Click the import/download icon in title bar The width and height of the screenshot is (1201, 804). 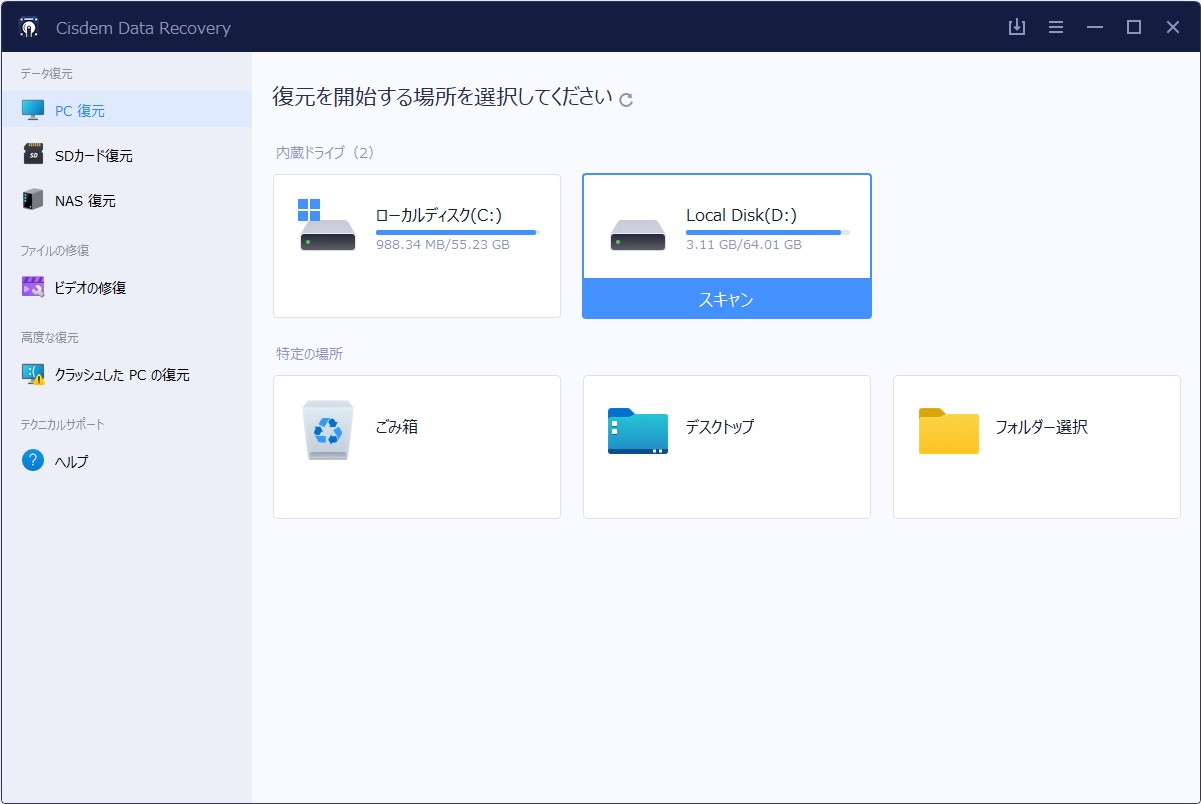[1017, 27]
